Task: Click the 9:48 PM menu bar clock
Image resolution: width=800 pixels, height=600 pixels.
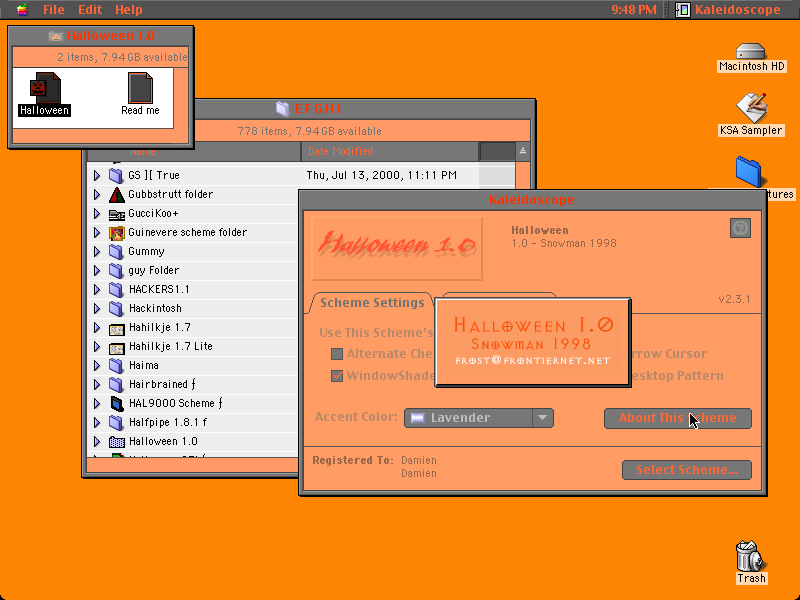Action: click(634, 9)
